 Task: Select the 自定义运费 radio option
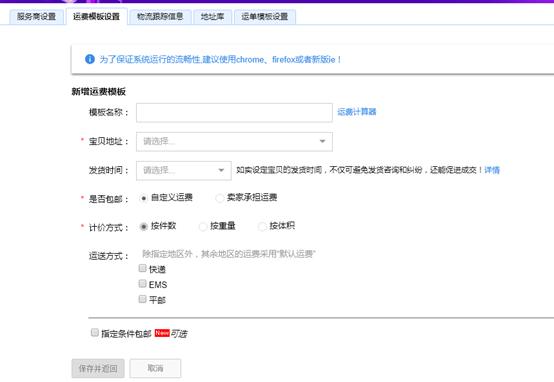pos(143,198)
